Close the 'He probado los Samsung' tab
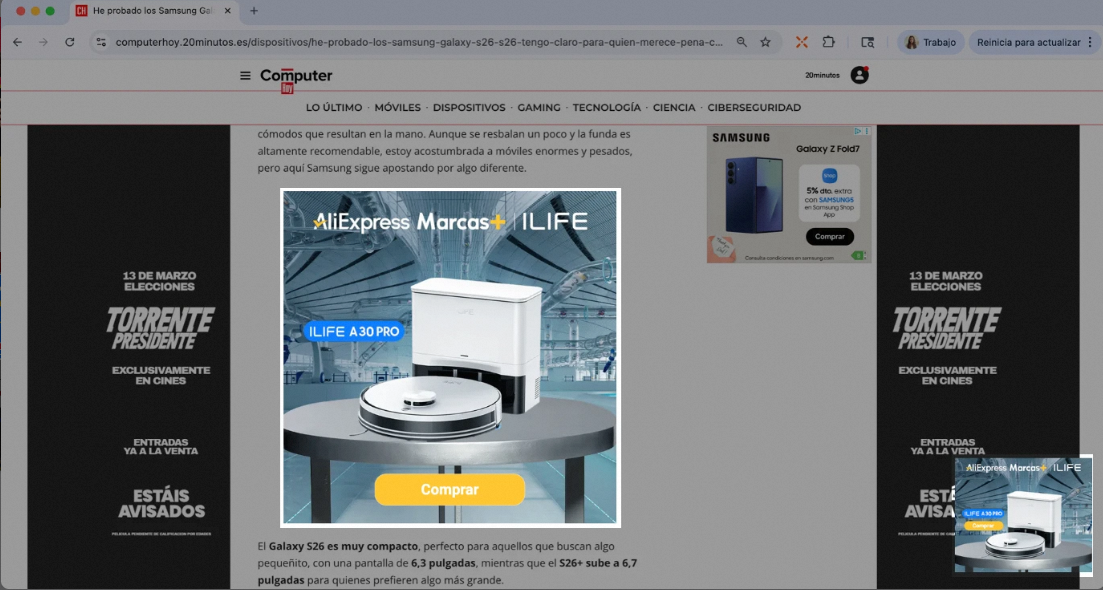The width and height of the screenshot is (1103, 590). point(227,11)
